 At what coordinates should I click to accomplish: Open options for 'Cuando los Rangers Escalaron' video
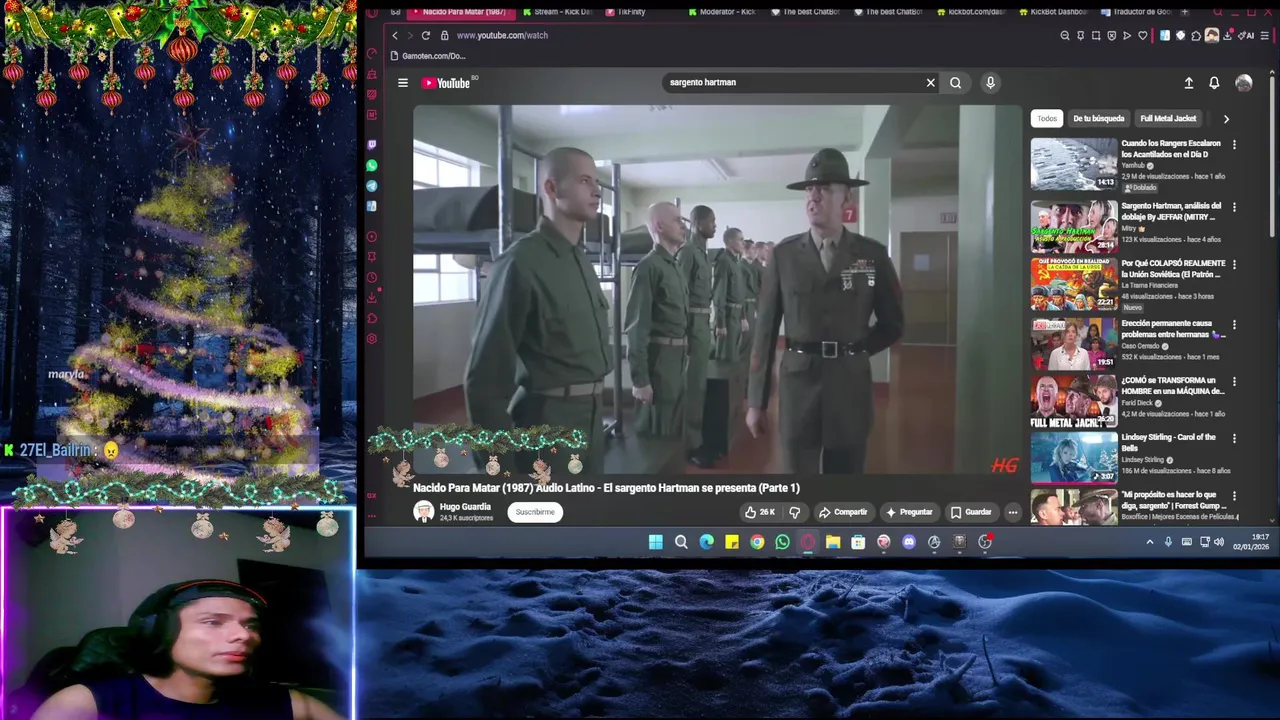click(x=1234, y=145)
